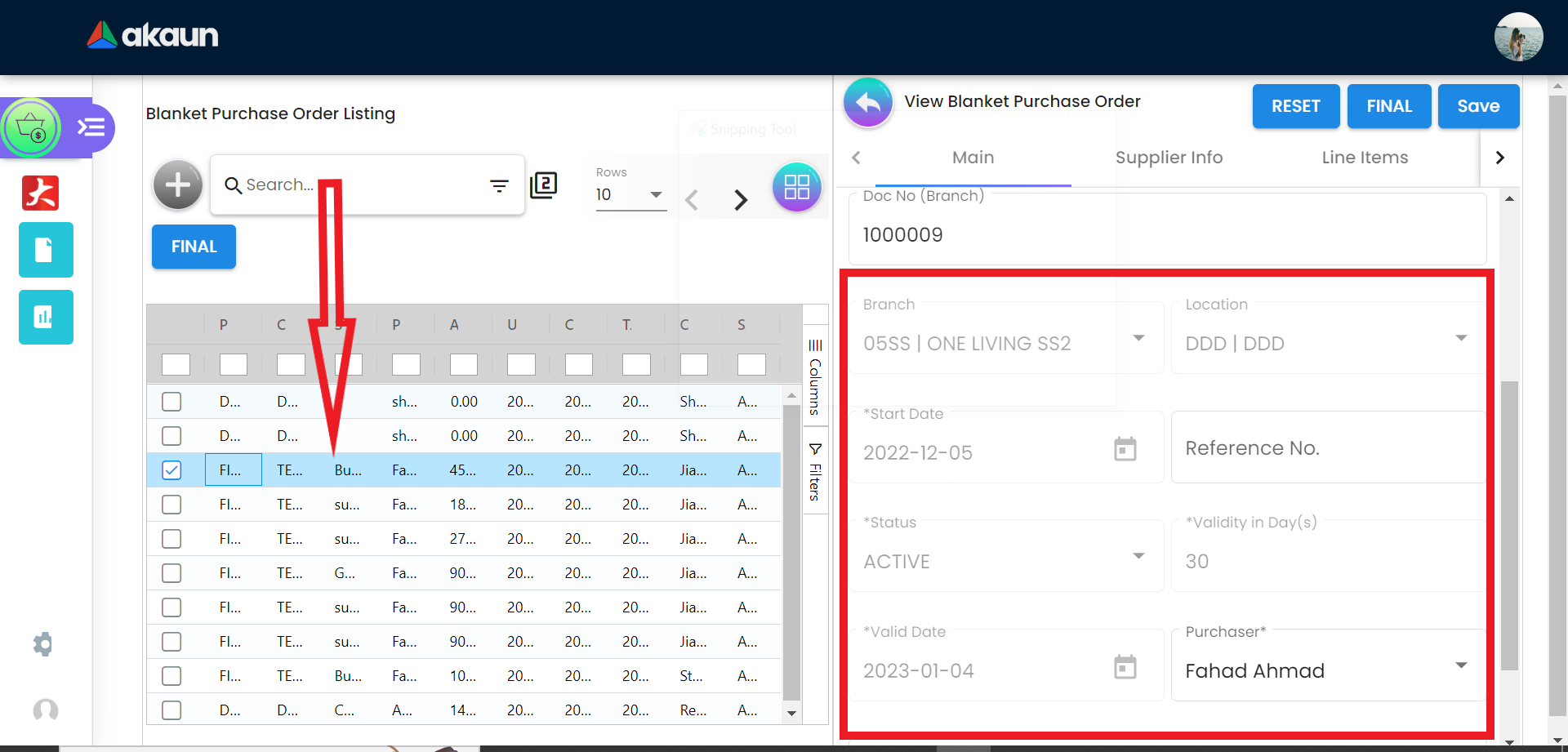The height and width of the screenshot is (752, 1568).
Task: Open the search filter options icon
Action: (x=499, y=186)
